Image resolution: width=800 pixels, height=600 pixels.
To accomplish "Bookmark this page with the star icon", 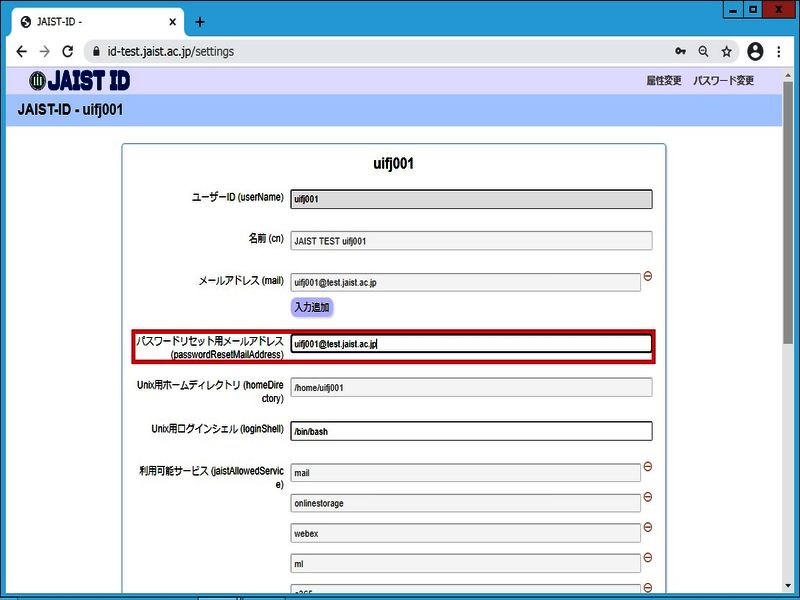I will pyautogui.click(x=727, y=51).
